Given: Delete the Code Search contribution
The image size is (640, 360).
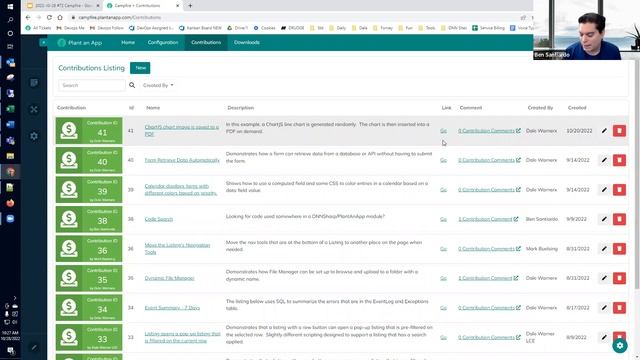Looking at the screenshot, I should 619,219.
